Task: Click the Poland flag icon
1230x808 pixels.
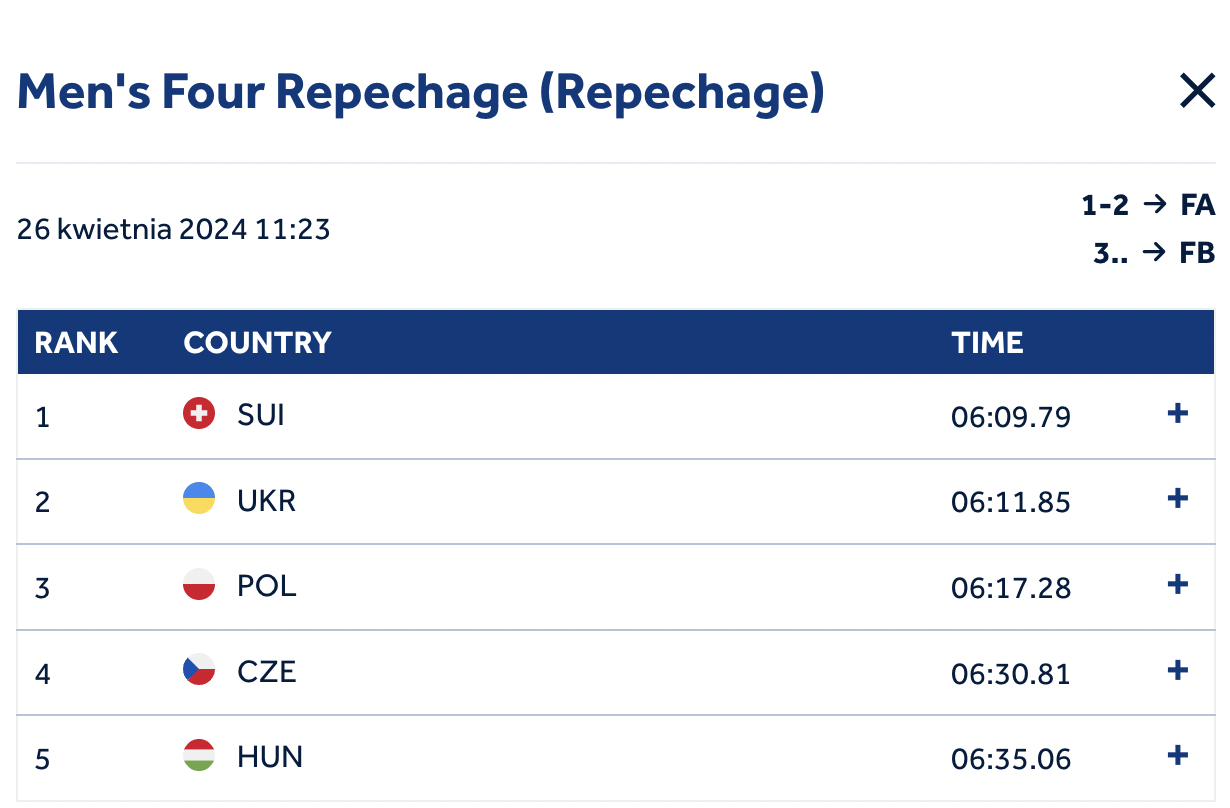Action: point(199,584)
